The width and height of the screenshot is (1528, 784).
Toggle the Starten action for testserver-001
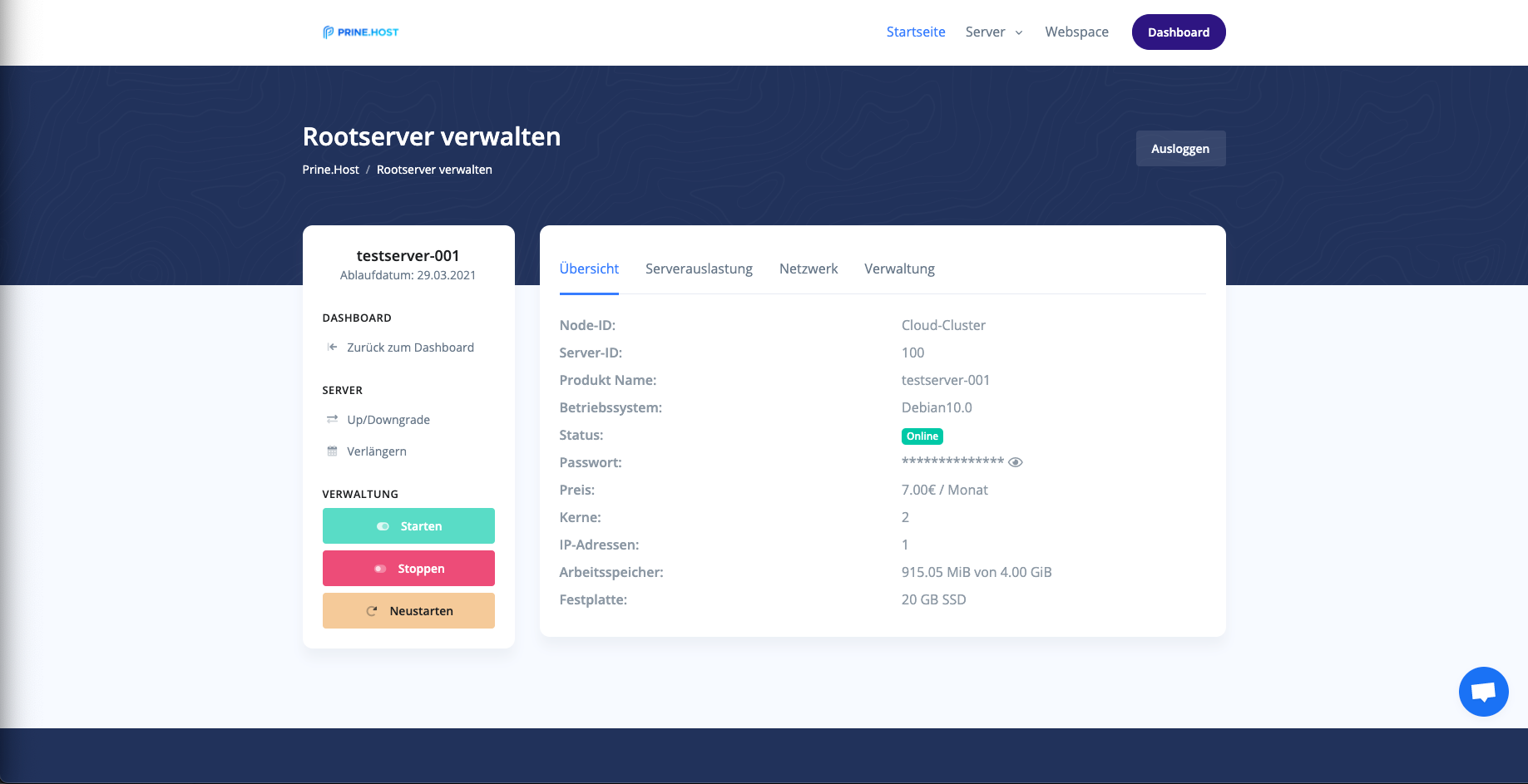408,525
